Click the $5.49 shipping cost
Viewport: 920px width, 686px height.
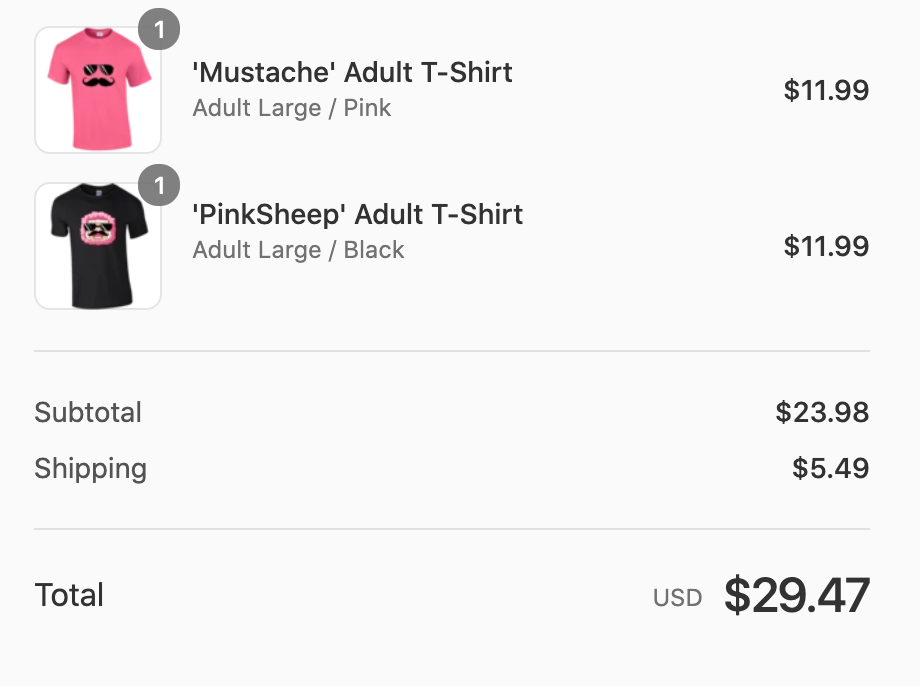[830, 469]
